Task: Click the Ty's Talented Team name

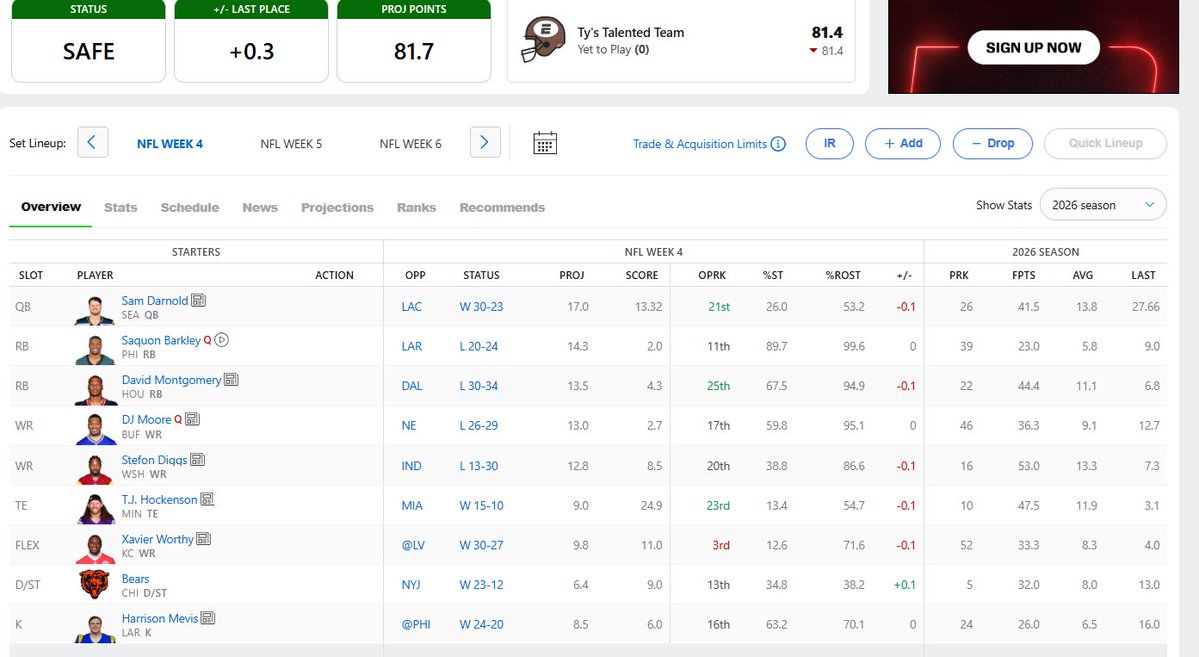Action: tap(631, 32)
